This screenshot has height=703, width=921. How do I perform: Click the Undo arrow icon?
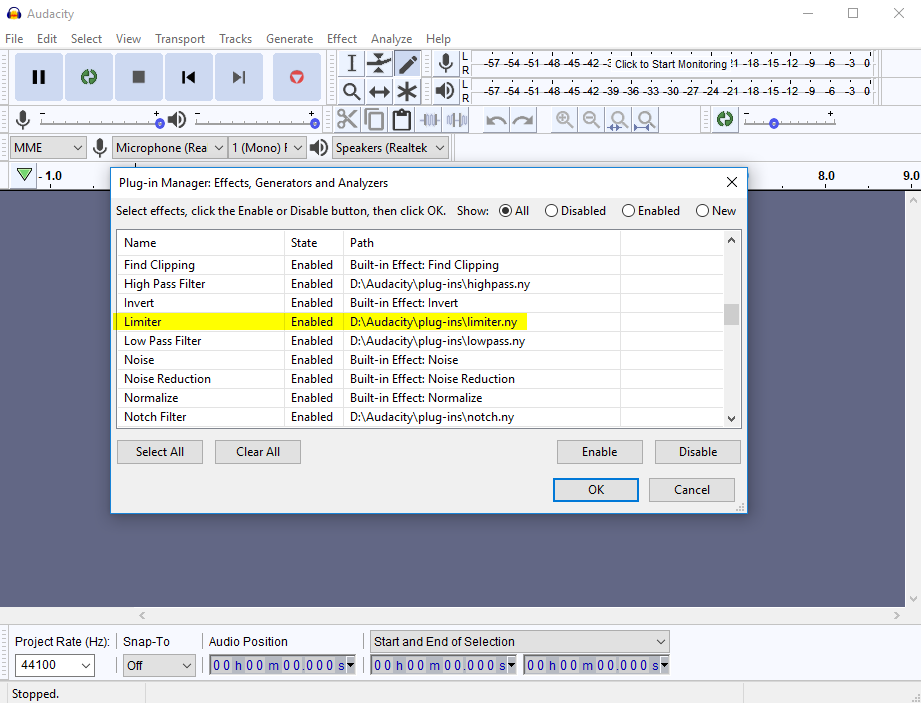point(496,120)
